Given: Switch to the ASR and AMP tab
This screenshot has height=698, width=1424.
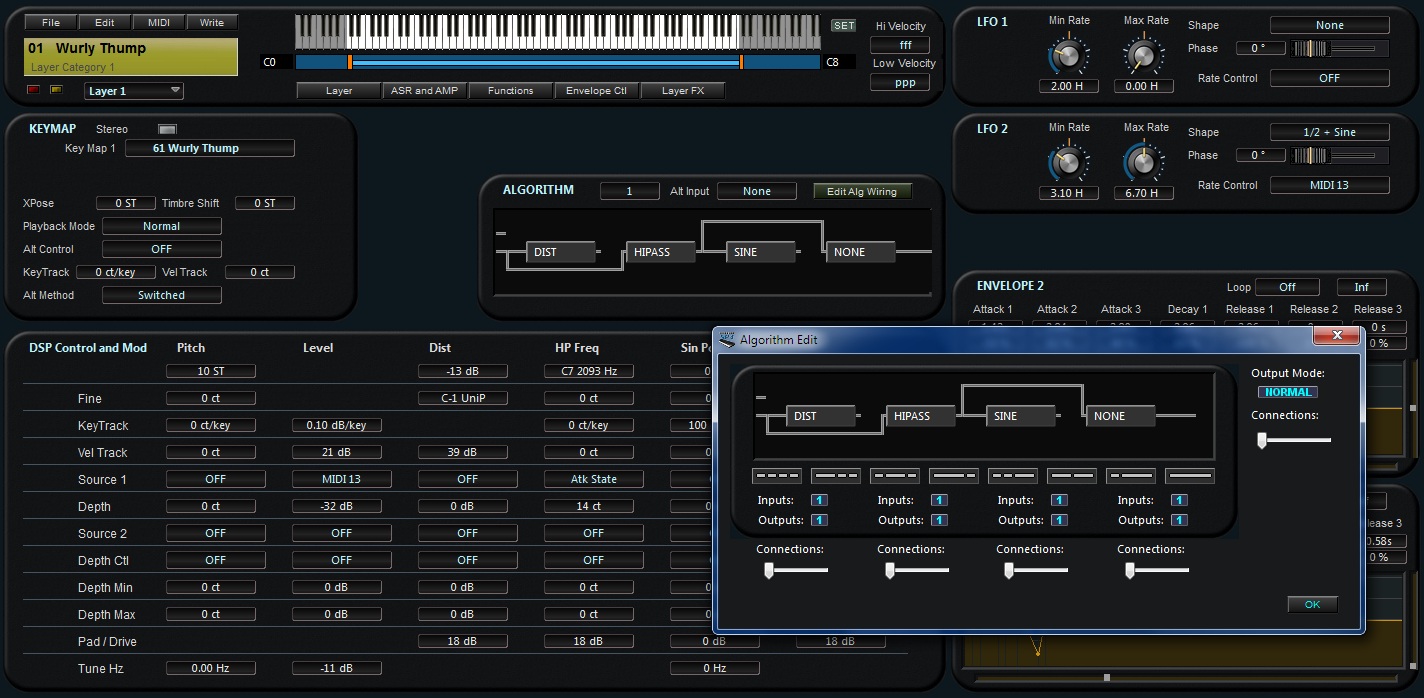Looking at the screenshot, I should [424, 91].
